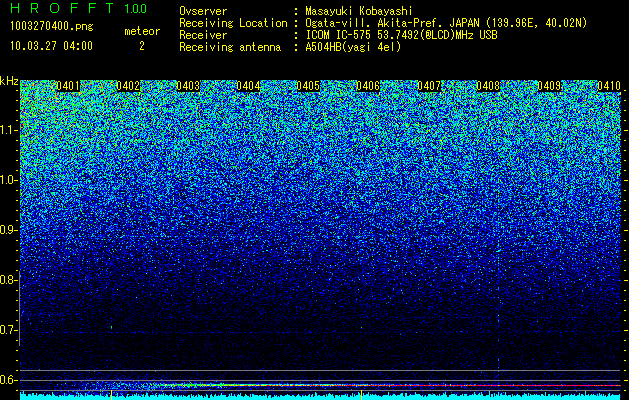Click the A504HB(yagi 4el) antenna value

(x=353, y=47)
